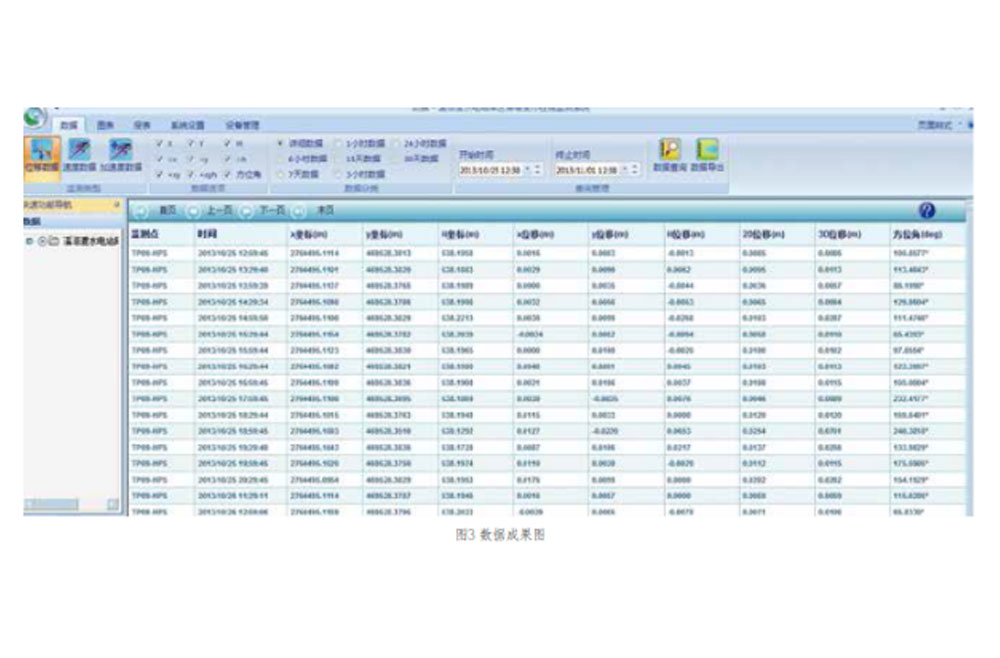Click the 停止时间 spinner arrows
The height and width of the screenshot is (658, 1000).
coord(635,170)
